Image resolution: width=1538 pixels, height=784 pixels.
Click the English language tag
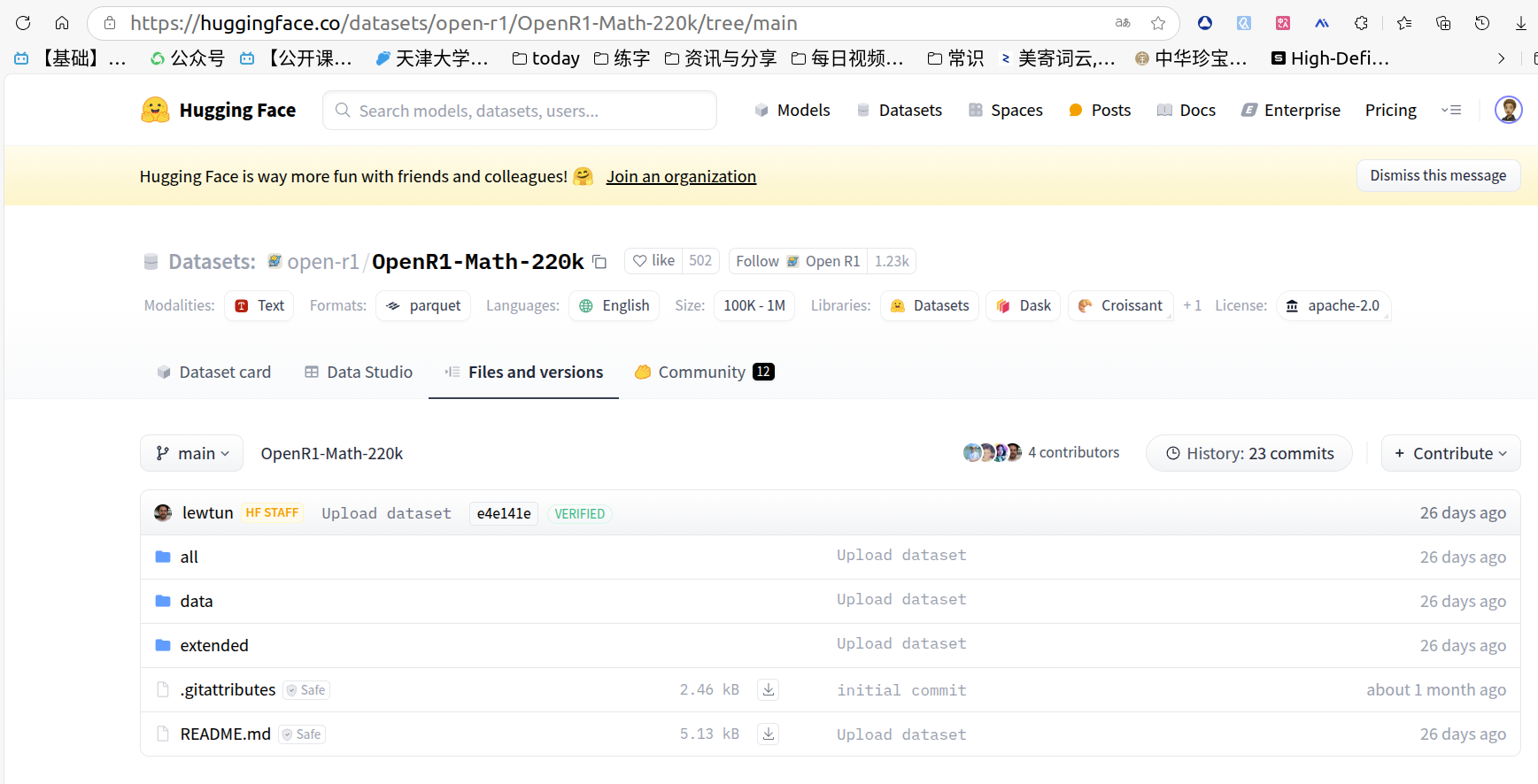pos(614,305)
